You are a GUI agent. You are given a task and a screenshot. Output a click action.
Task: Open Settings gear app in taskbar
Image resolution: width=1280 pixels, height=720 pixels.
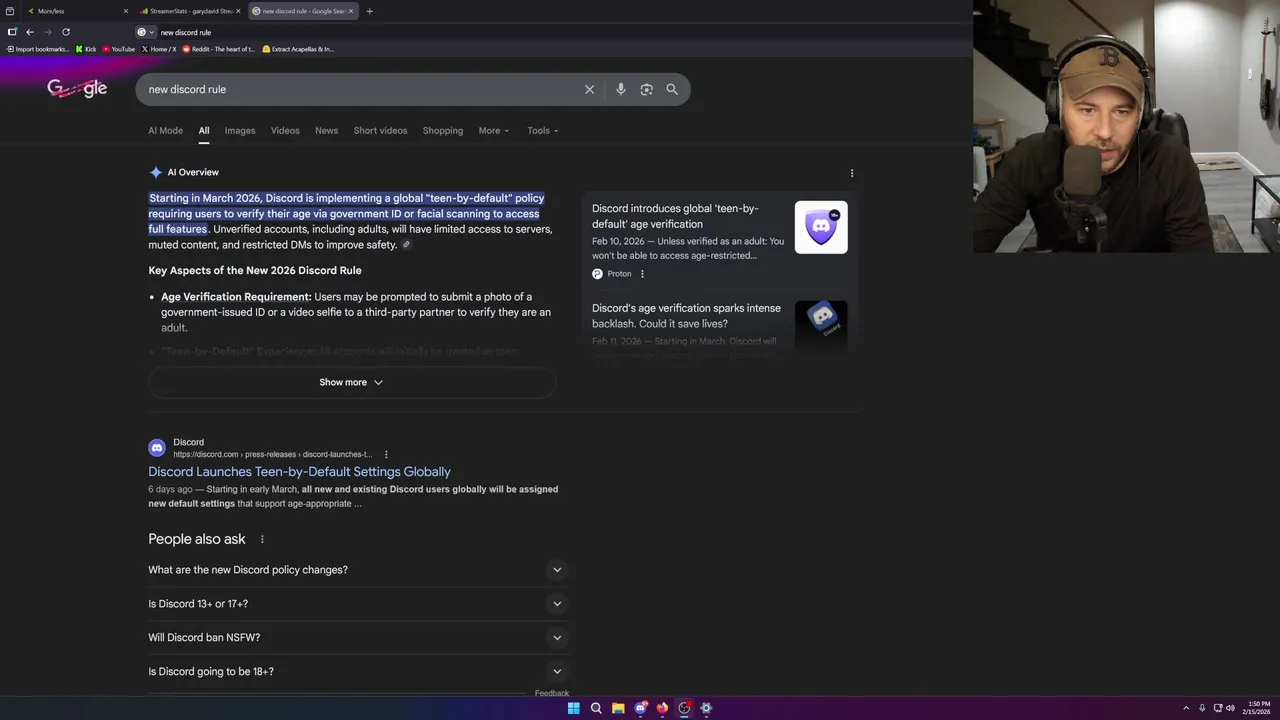click(x=706, y=708)
